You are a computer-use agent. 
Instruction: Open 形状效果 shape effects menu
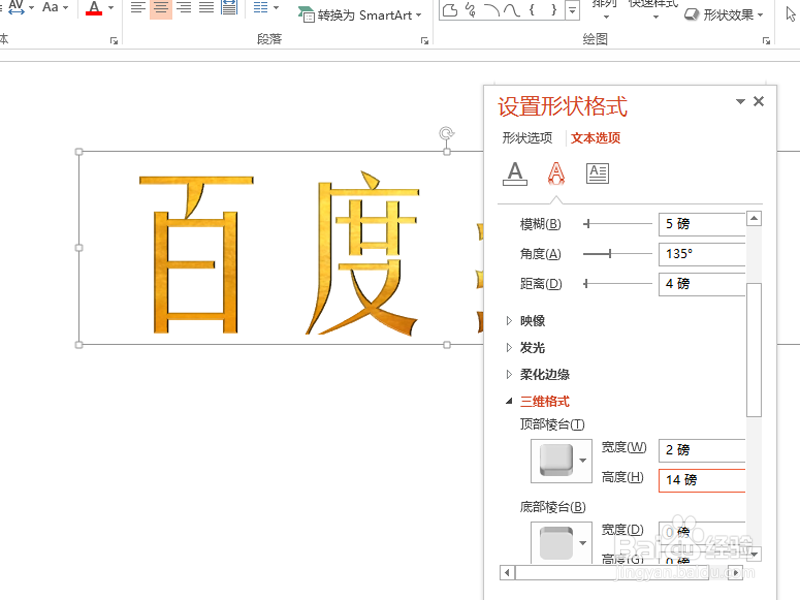pos(723,15)
